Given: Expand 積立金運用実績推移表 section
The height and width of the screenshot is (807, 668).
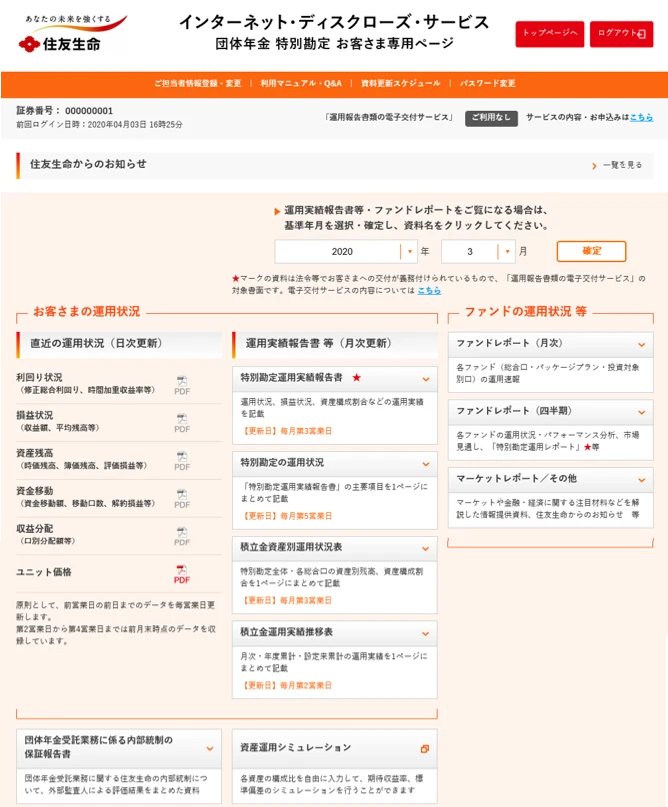Looking at the screenshot, I should click(425, 633).
